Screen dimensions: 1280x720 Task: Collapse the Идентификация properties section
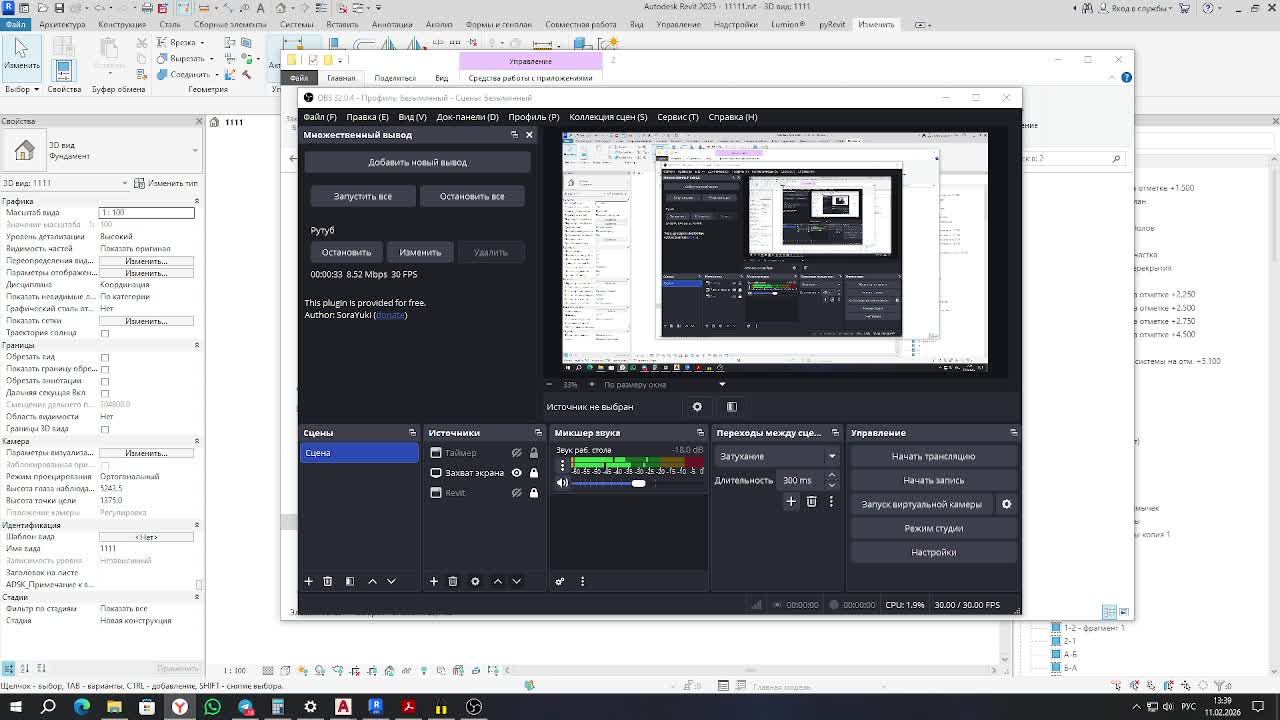coord(196,525)
